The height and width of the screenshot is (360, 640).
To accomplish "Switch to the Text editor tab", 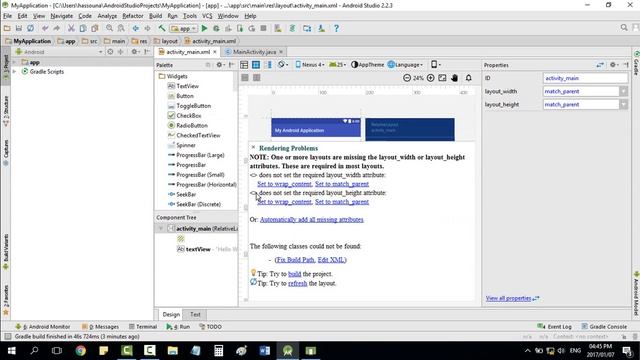I will 195,314.
